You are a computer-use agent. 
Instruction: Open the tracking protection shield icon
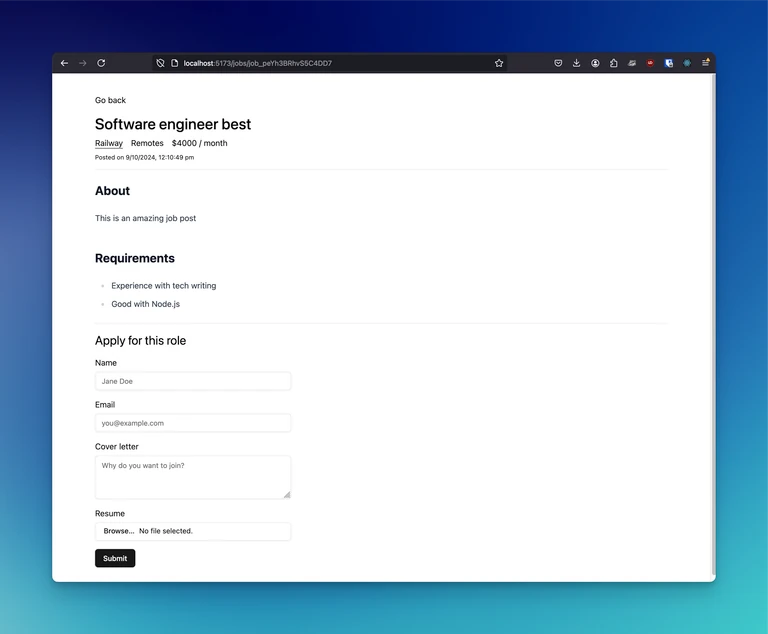pos(160,63)
